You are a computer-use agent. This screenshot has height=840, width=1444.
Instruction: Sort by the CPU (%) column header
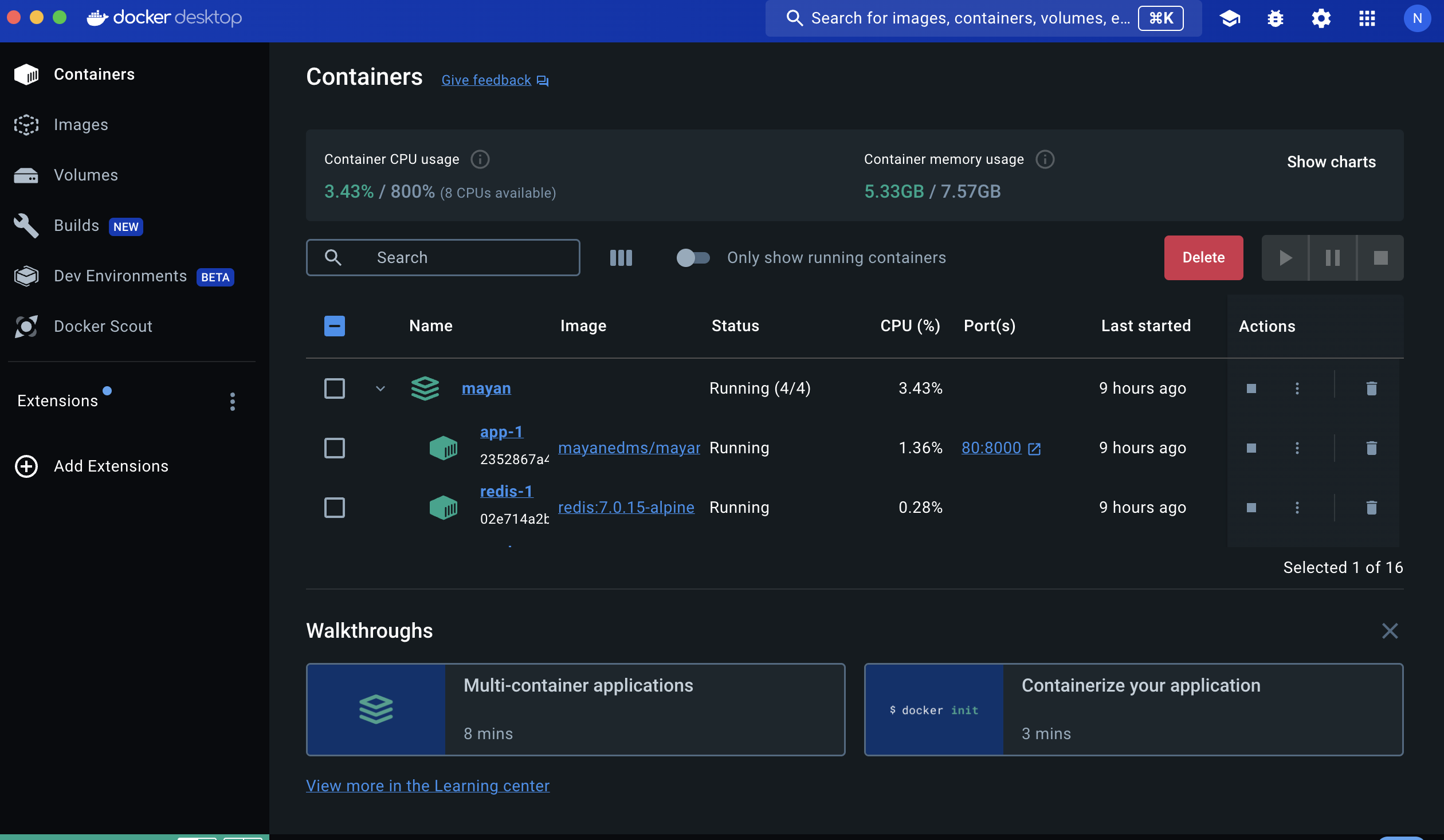910,326
